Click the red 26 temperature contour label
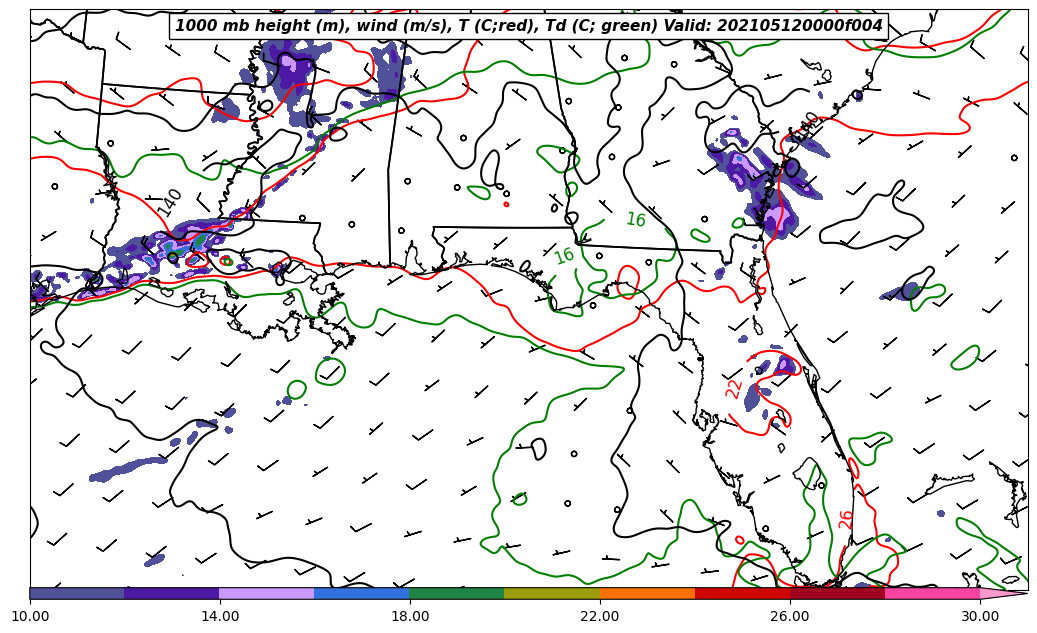Image resolution: width=1037 pixels, height=633 pixels. [846, 519]
